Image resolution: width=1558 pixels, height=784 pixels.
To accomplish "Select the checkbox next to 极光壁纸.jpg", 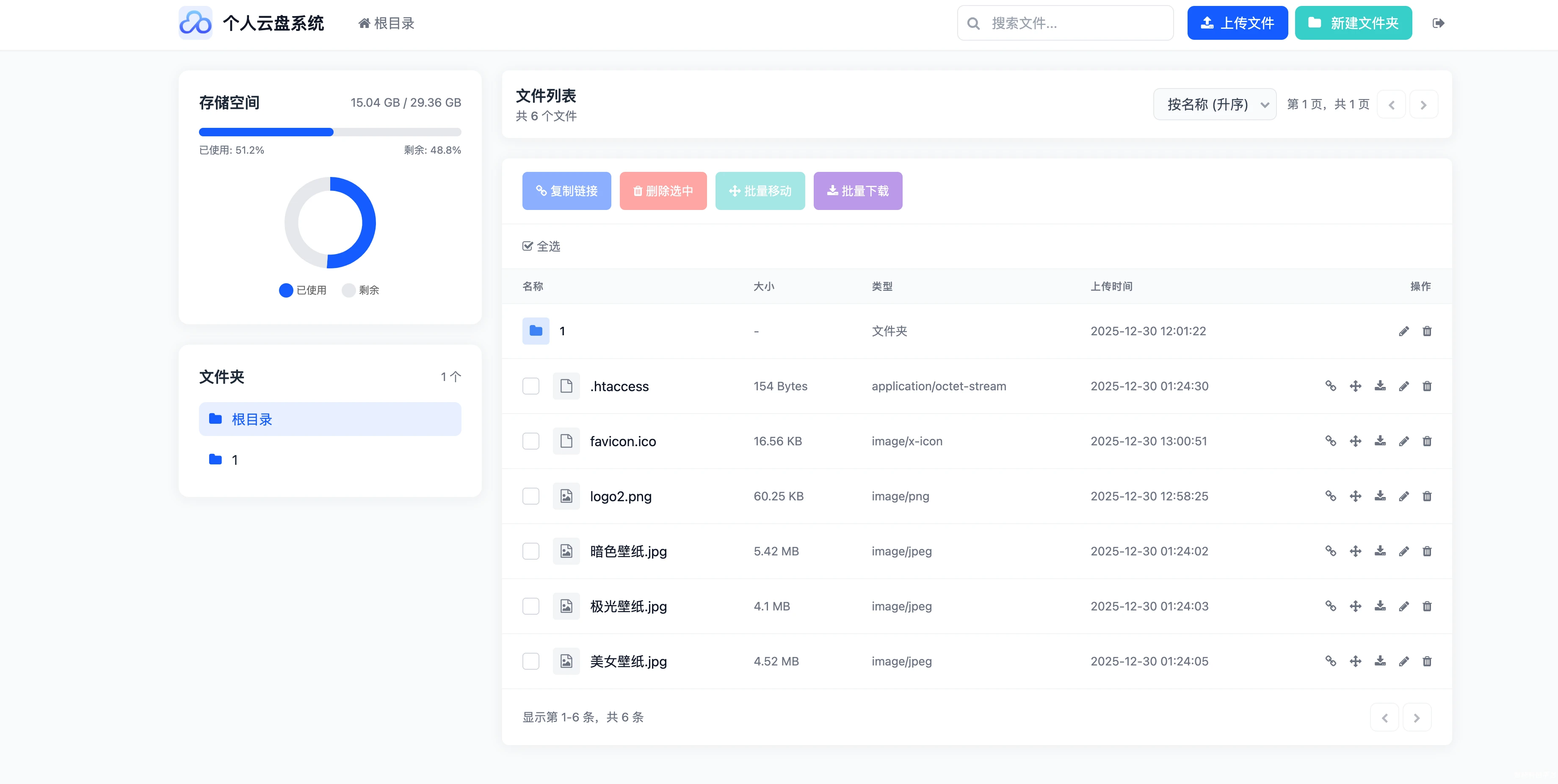I will pyautogui.click(x=530, y=605).
